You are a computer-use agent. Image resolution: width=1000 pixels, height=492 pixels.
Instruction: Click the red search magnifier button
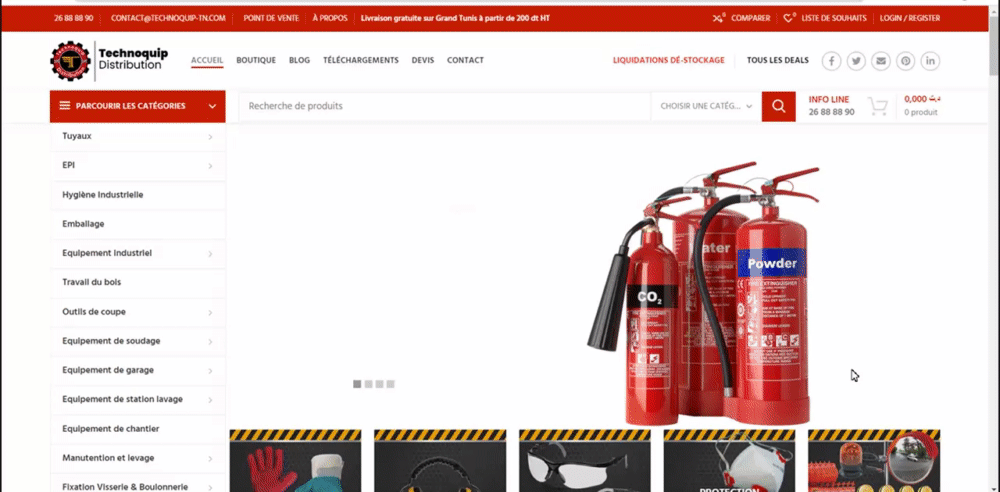779,107
